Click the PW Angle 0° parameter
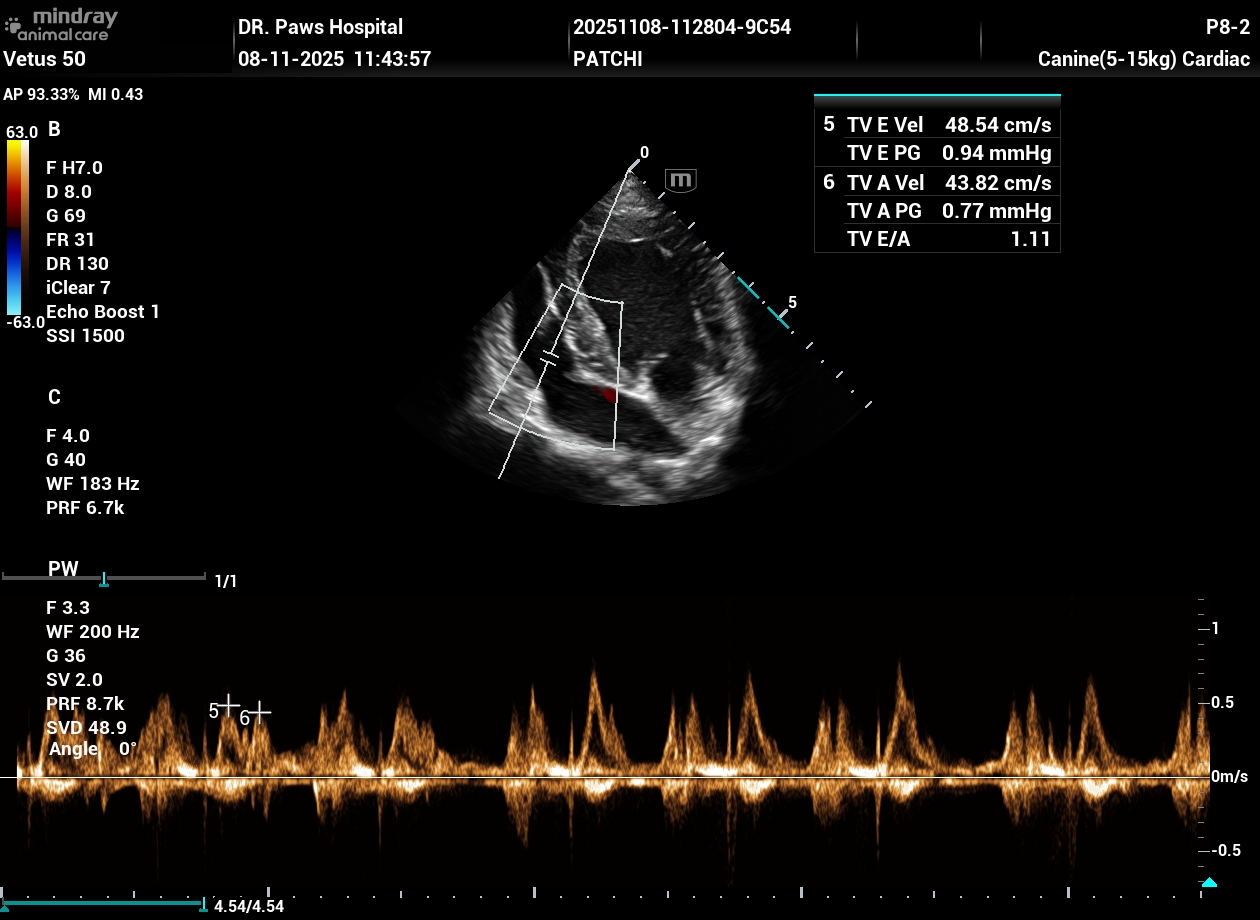1260x920 pixels. (x=92, y=749)
